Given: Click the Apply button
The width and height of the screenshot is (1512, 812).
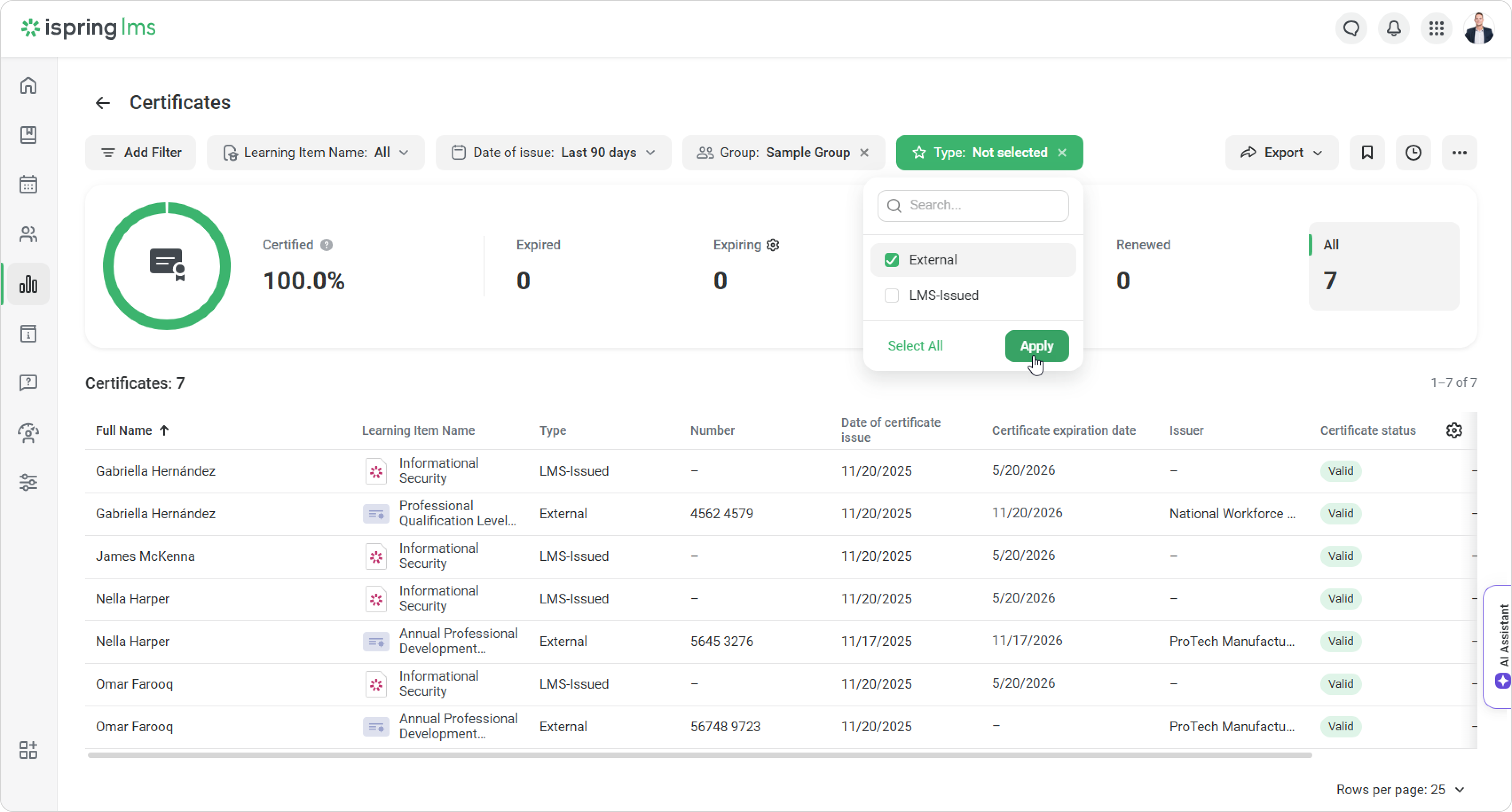Looking at the screenshot, I should (x=1036, y=346).
